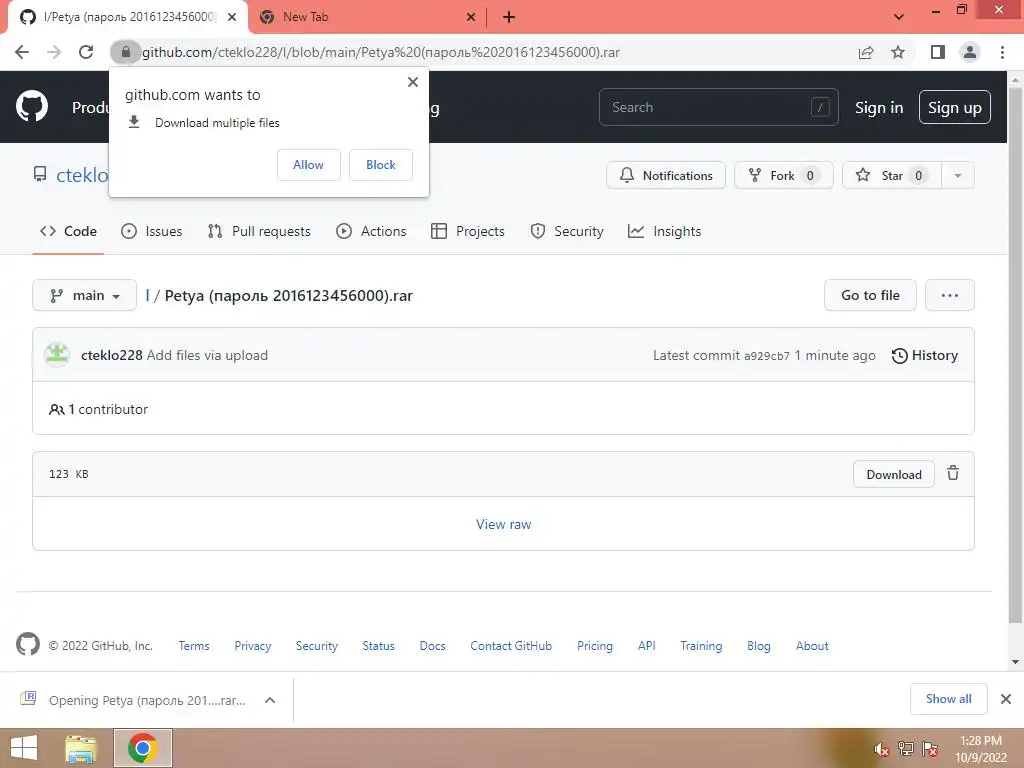Click the Add files via upload commit message
The height and width of the screenshot is (768, 1024).
coord(207,355)
